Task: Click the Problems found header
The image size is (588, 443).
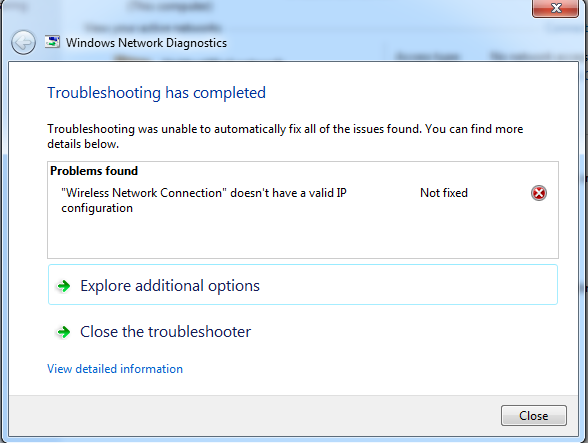Action: (94, 171)
